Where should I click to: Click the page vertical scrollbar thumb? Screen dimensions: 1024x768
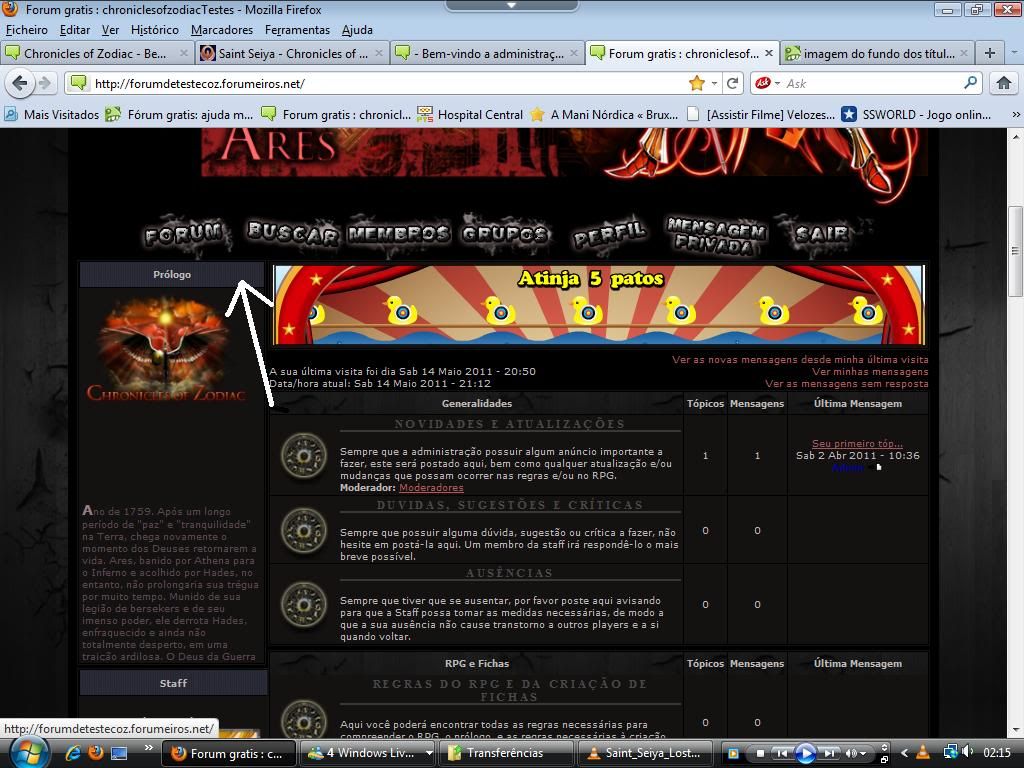1015,251
